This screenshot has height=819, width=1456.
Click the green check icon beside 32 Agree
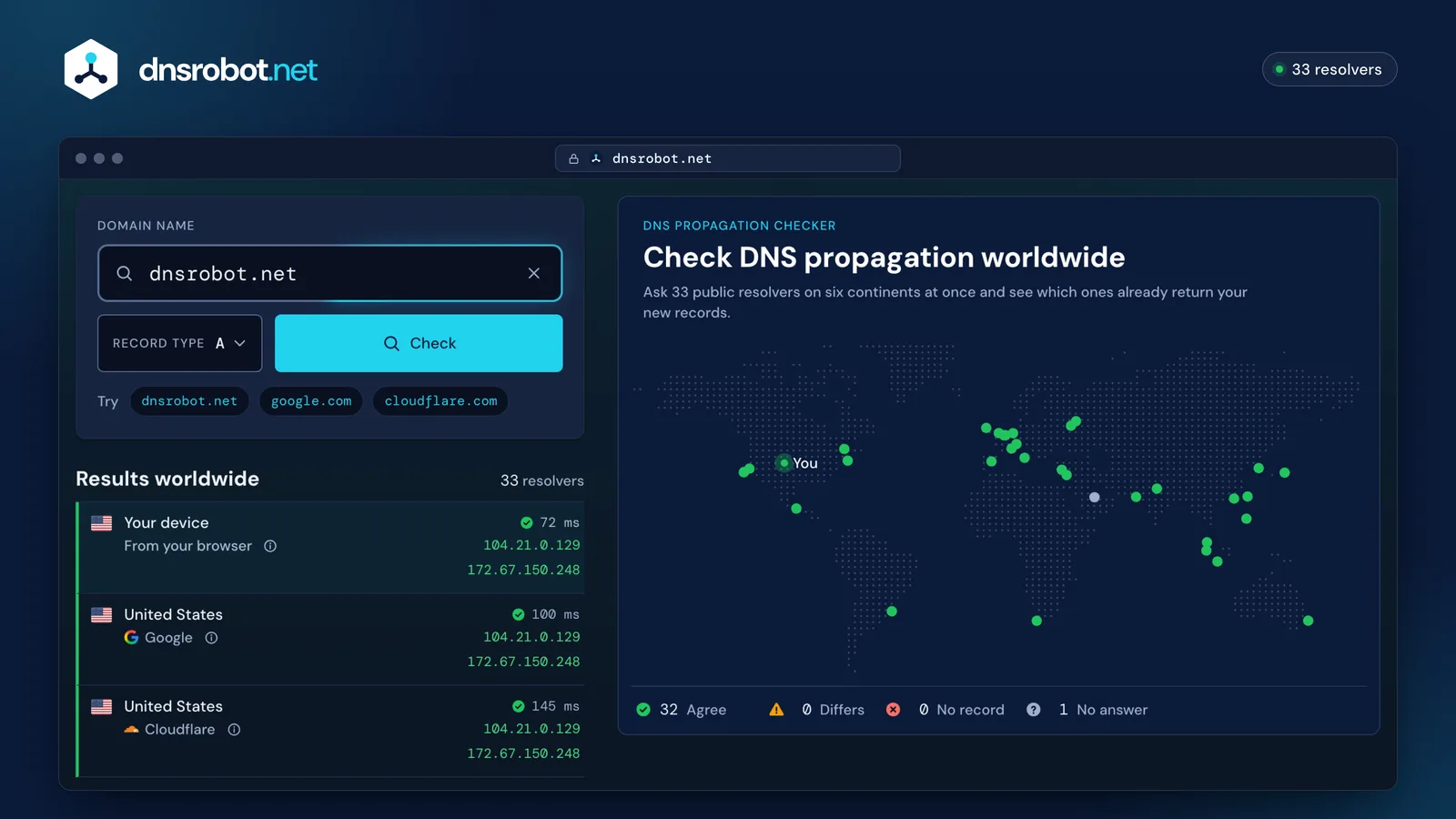(x=643, y=710)
